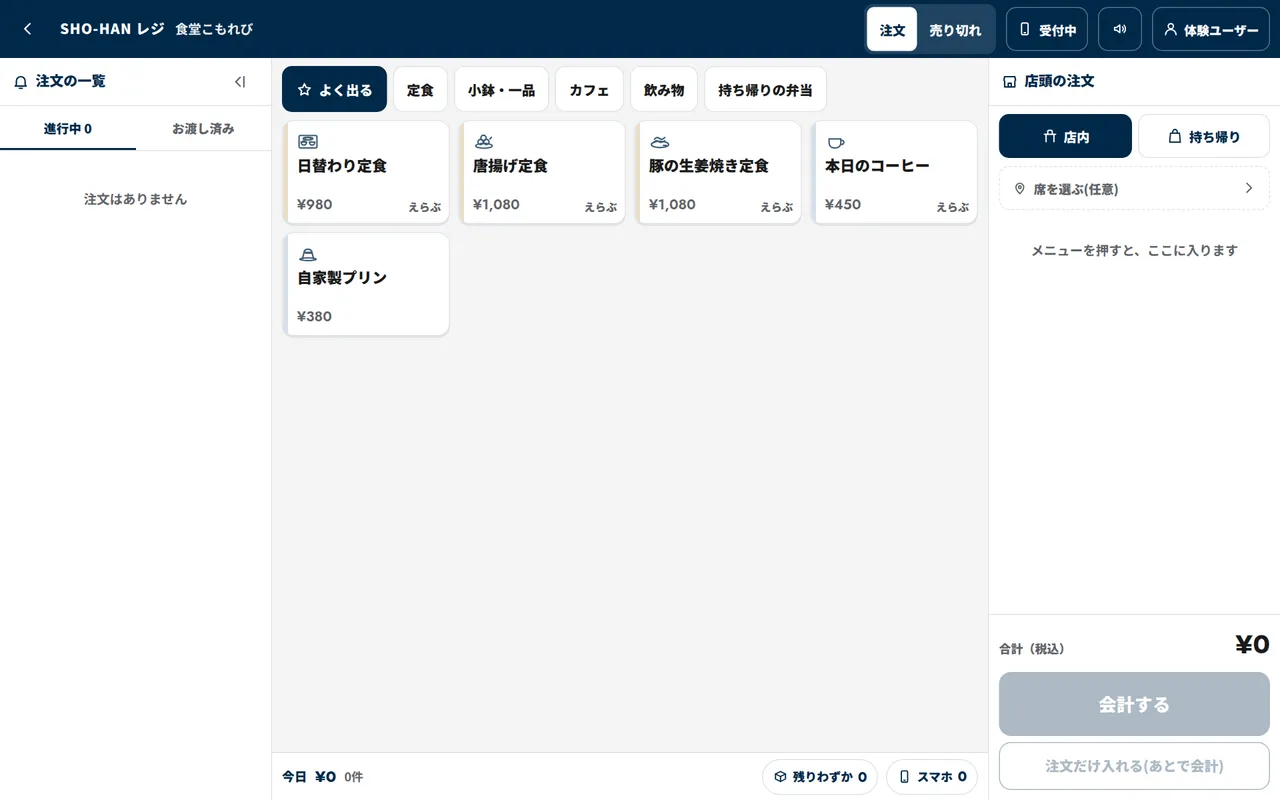Select the 飲み物 category
Viewport: 1280px width, 800px height.
[664, 89]
